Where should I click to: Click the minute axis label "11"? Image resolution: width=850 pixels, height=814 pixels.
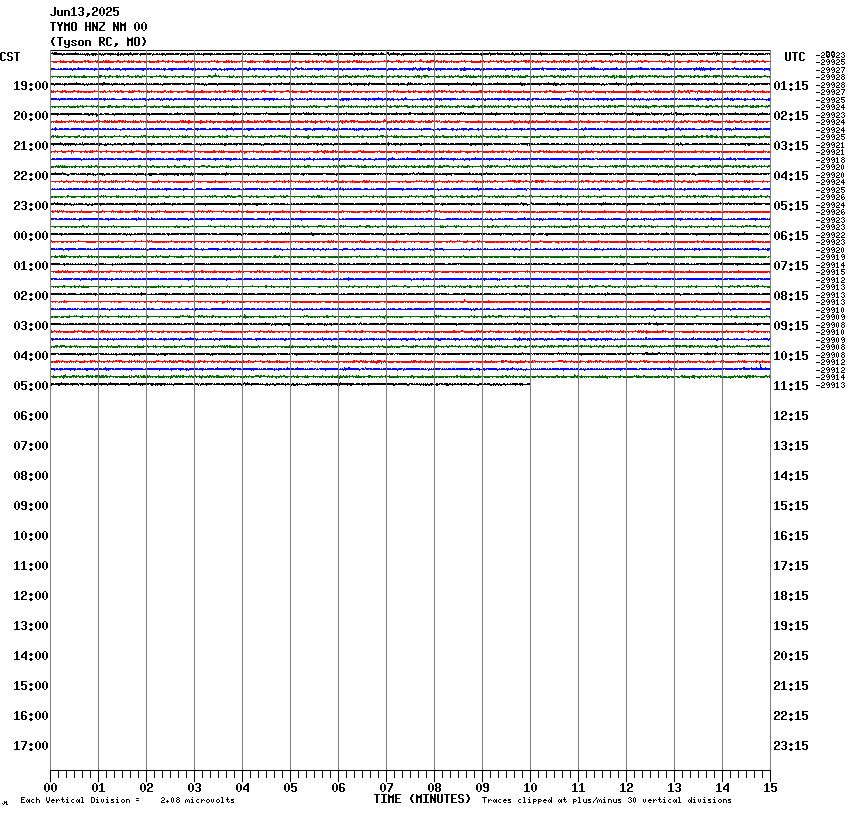pos(578,787)
